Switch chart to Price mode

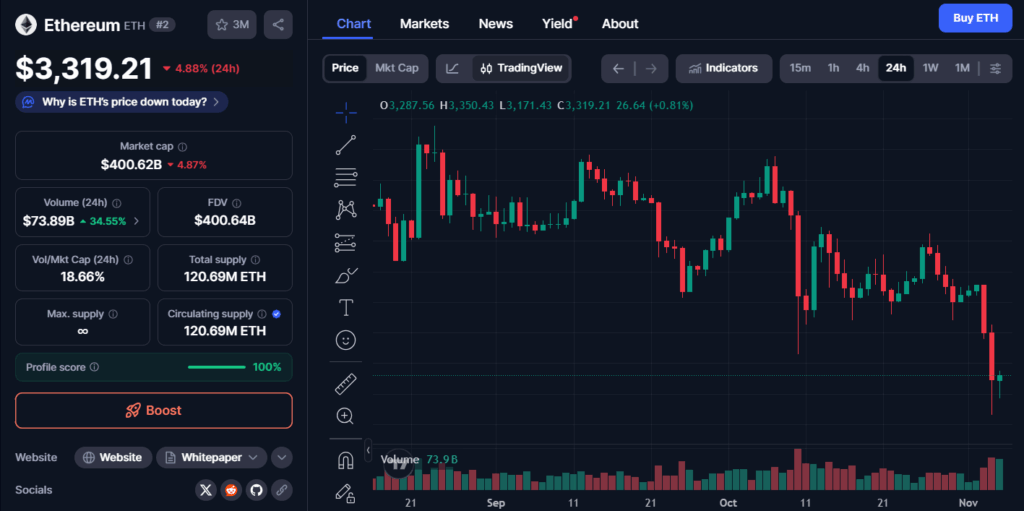click(345, 68)
